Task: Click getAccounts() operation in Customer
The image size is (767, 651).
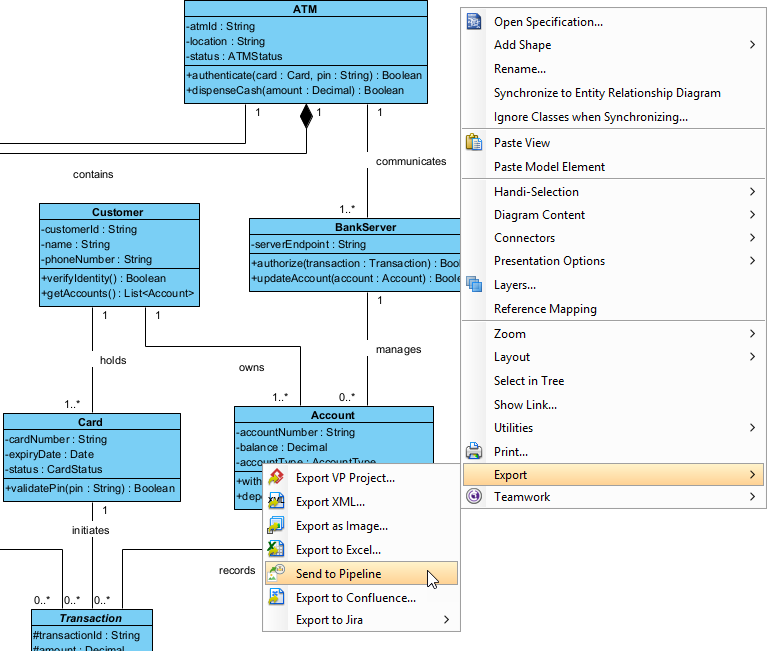Action: click(118, 293)
